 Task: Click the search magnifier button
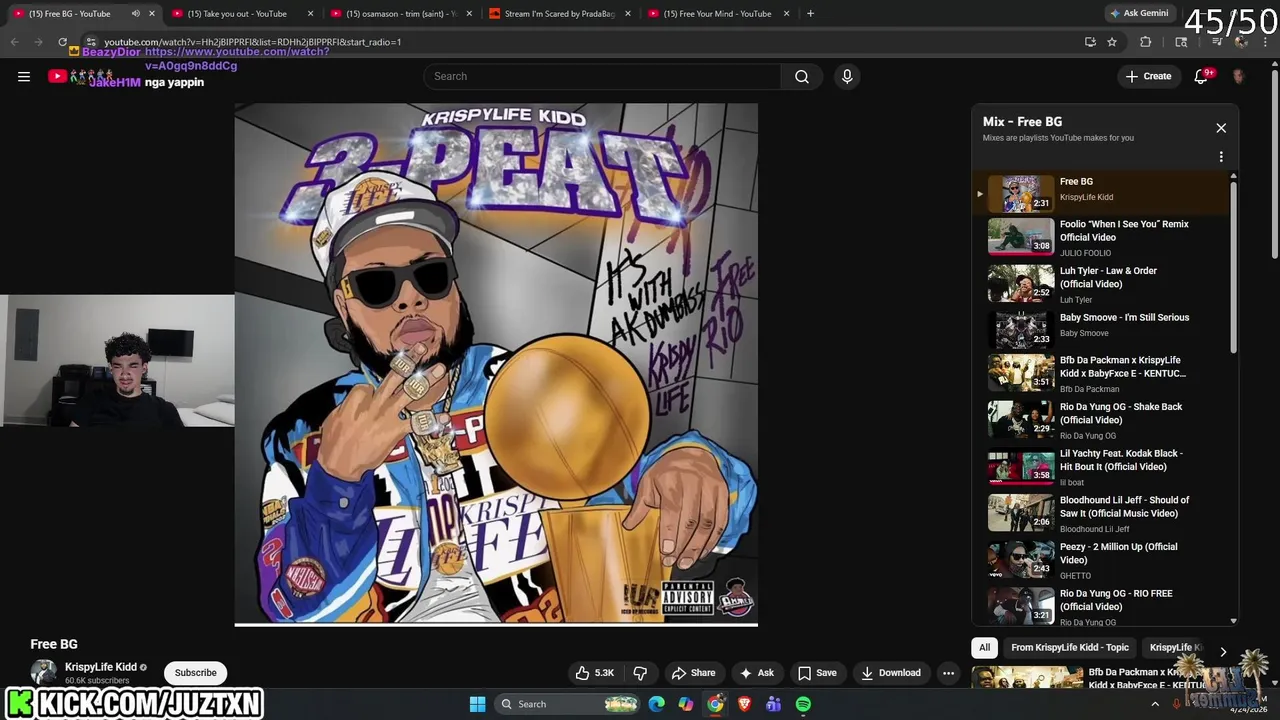pyautogui.click(x=802, y=76)
